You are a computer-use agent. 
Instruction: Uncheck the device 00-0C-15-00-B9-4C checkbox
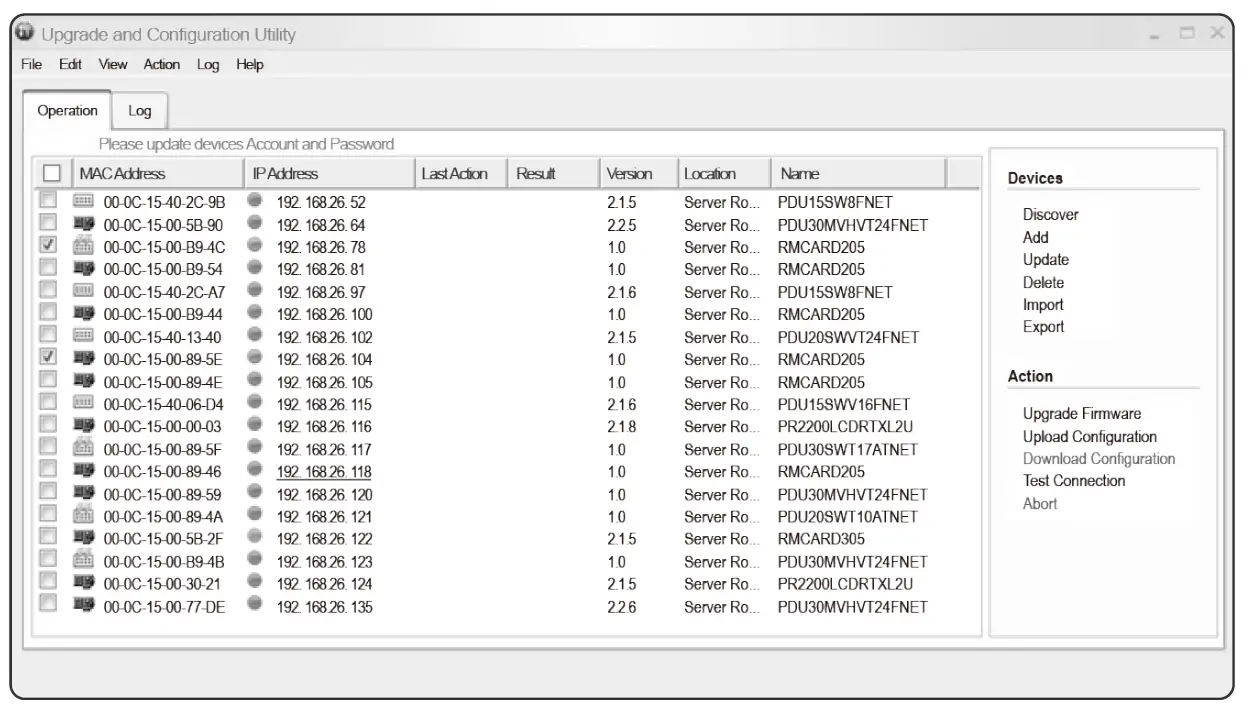point(47,246)
